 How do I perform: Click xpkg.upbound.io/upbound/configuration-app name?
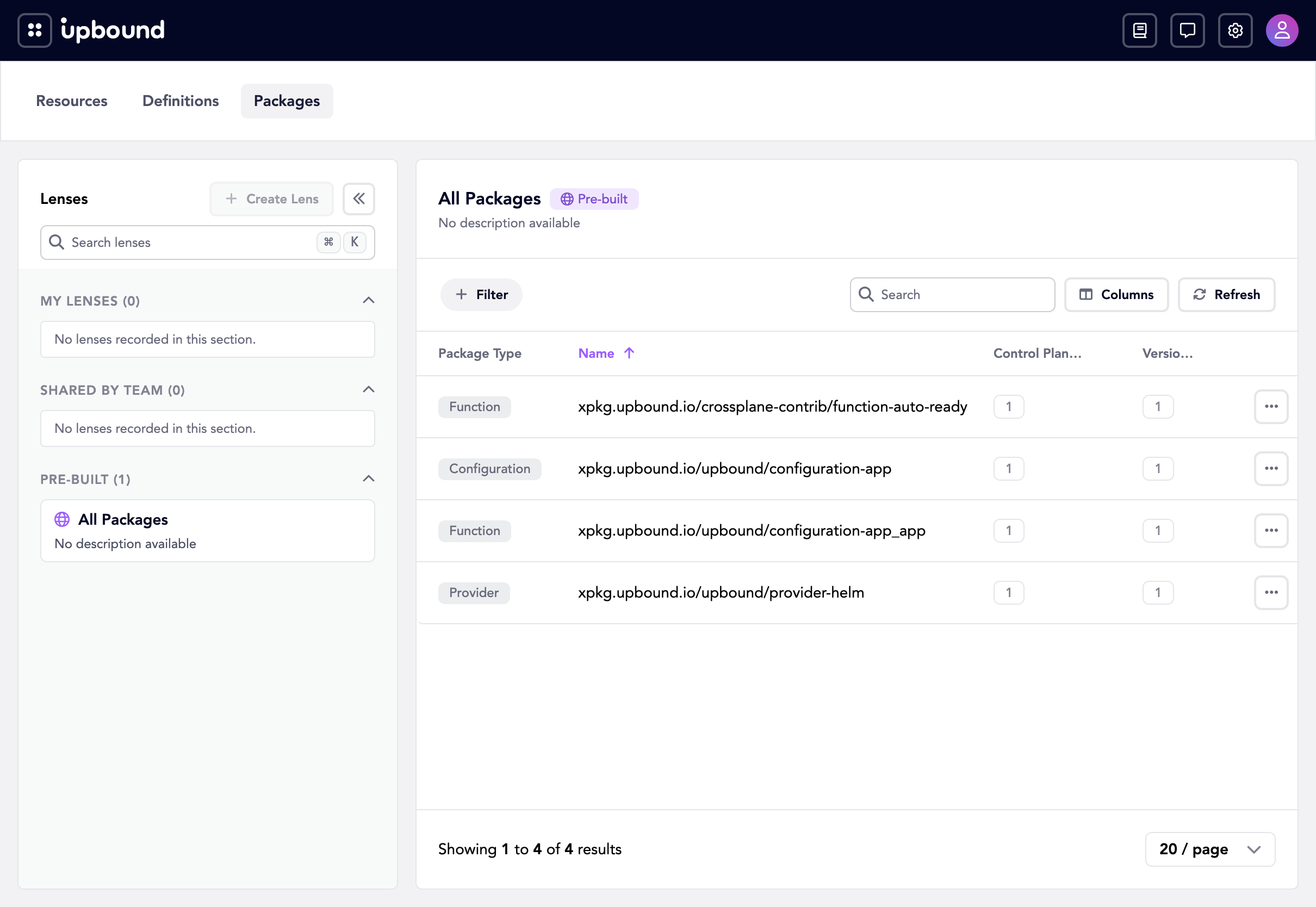coord(734,468)
